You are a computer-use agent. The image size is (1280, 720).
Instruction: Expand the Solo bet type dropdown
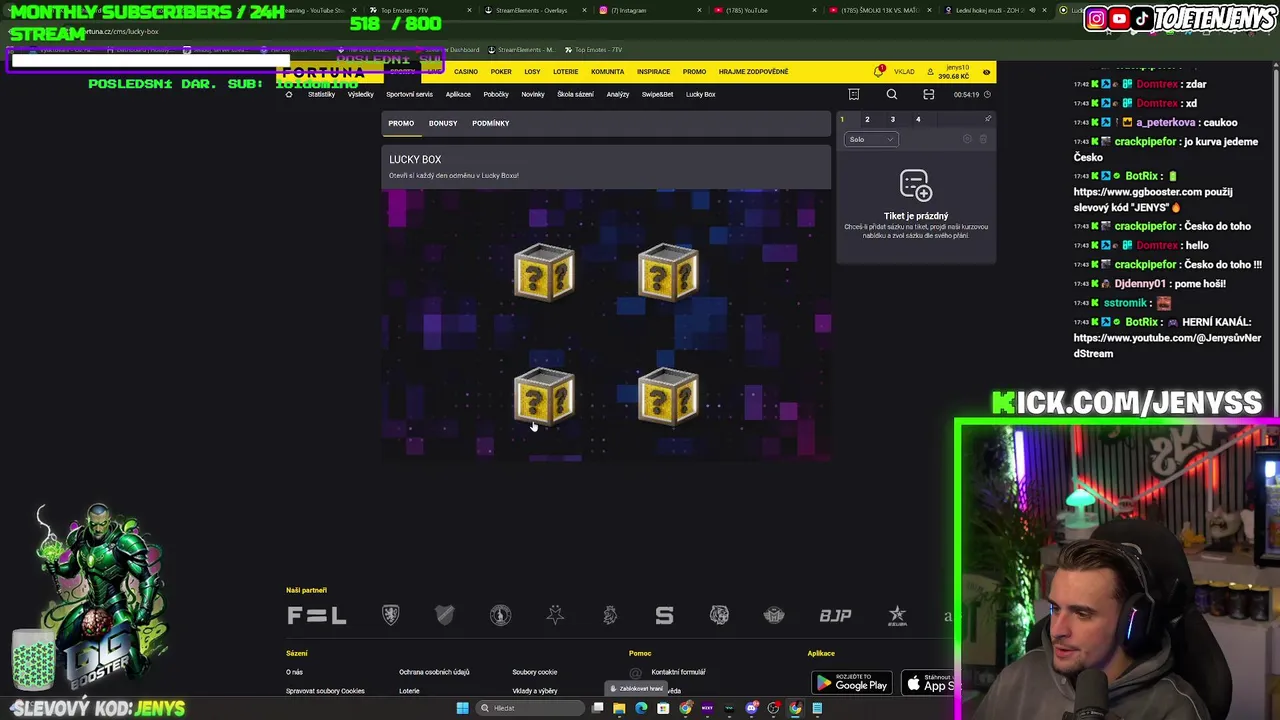click(871, 139)
